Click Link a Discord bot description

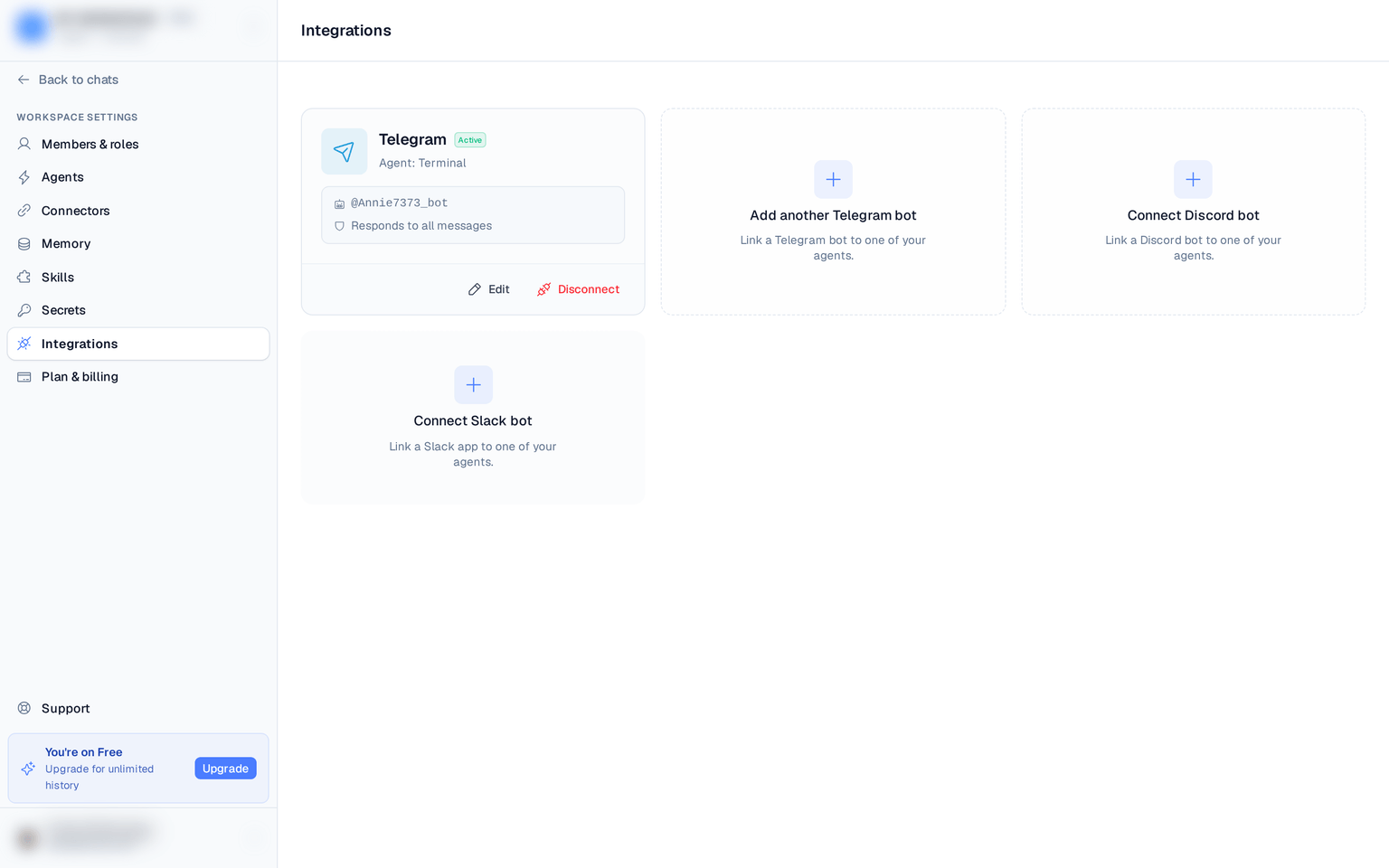[x=1193, y=248]
